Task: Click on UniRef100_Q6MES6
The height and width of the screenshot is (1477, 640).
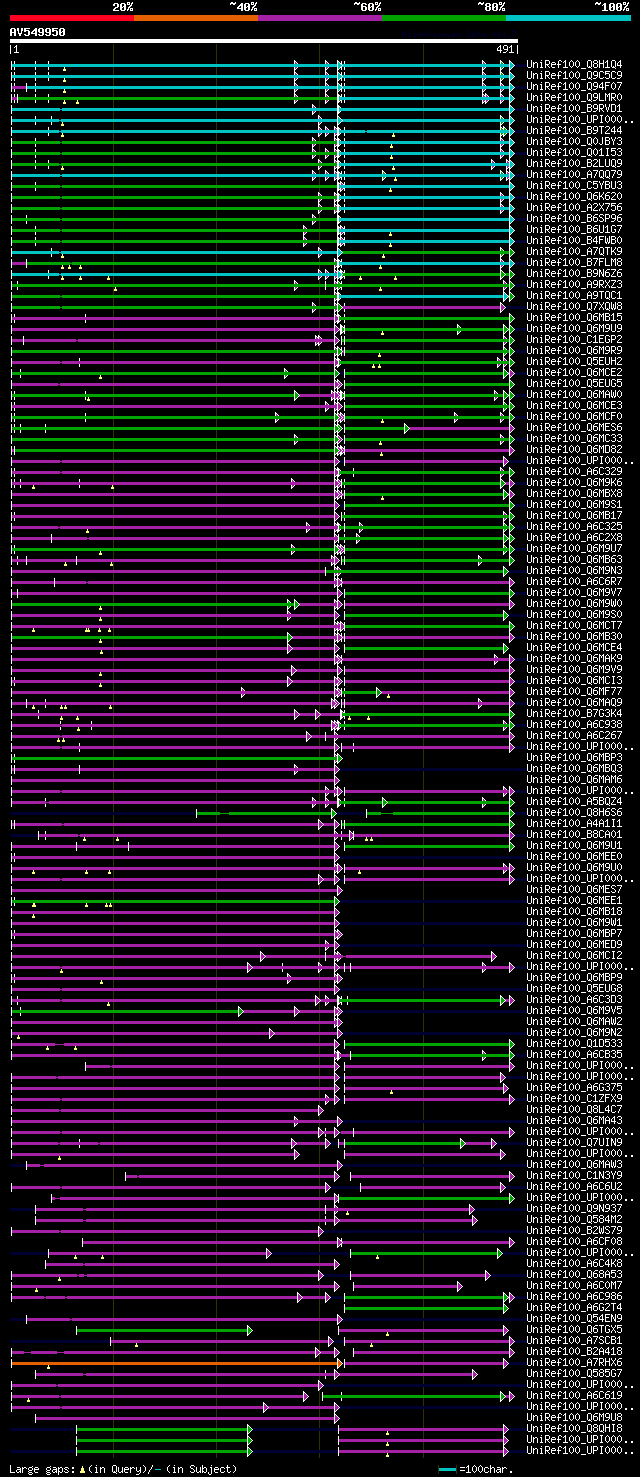Action: pyautogui.click(x=574, y=427)
